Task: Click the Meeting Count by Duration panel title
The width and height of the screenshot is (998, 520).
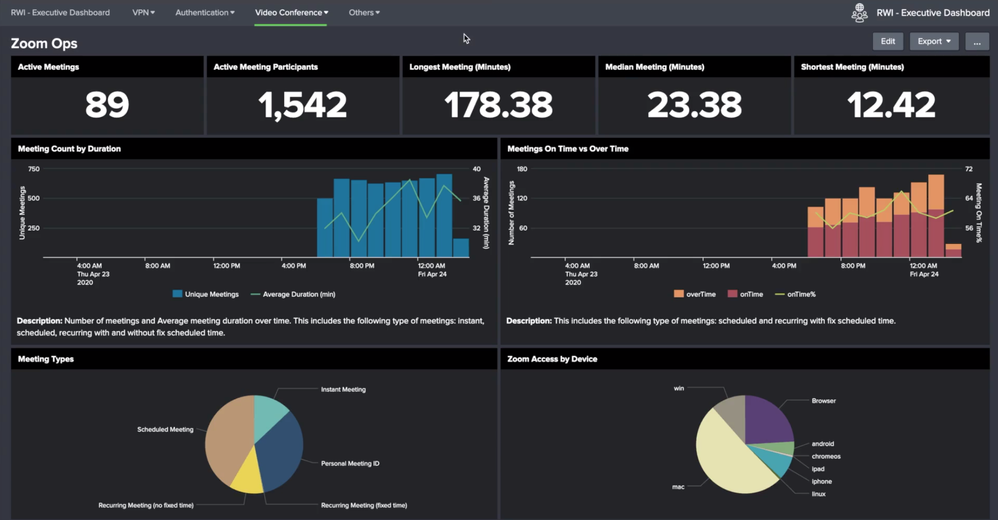Action: (x=69, y=149)
